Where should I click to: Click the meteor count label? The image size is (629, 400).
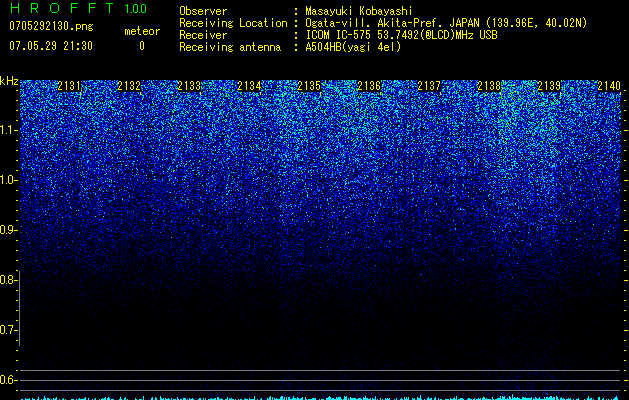(x=142, y=31)
